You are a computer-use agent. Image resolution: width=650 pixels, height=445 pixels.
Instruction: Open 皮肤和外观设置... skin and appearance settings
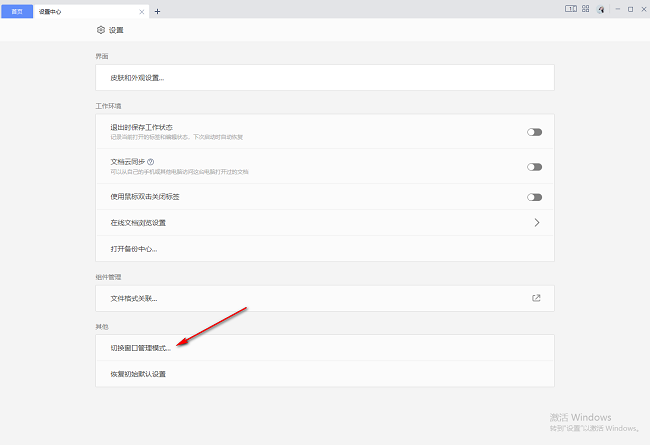pos(325,78)
